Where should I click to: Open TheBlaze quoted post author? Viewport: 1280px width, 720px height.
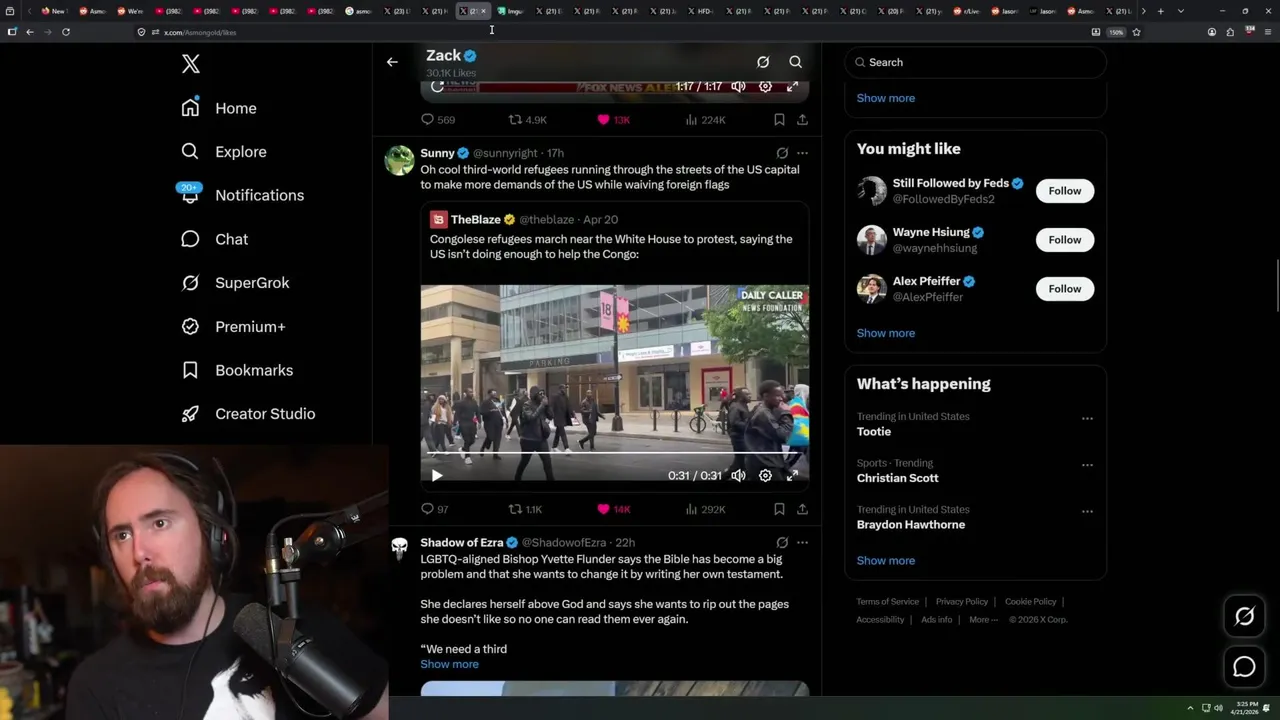tap(475, 220)
